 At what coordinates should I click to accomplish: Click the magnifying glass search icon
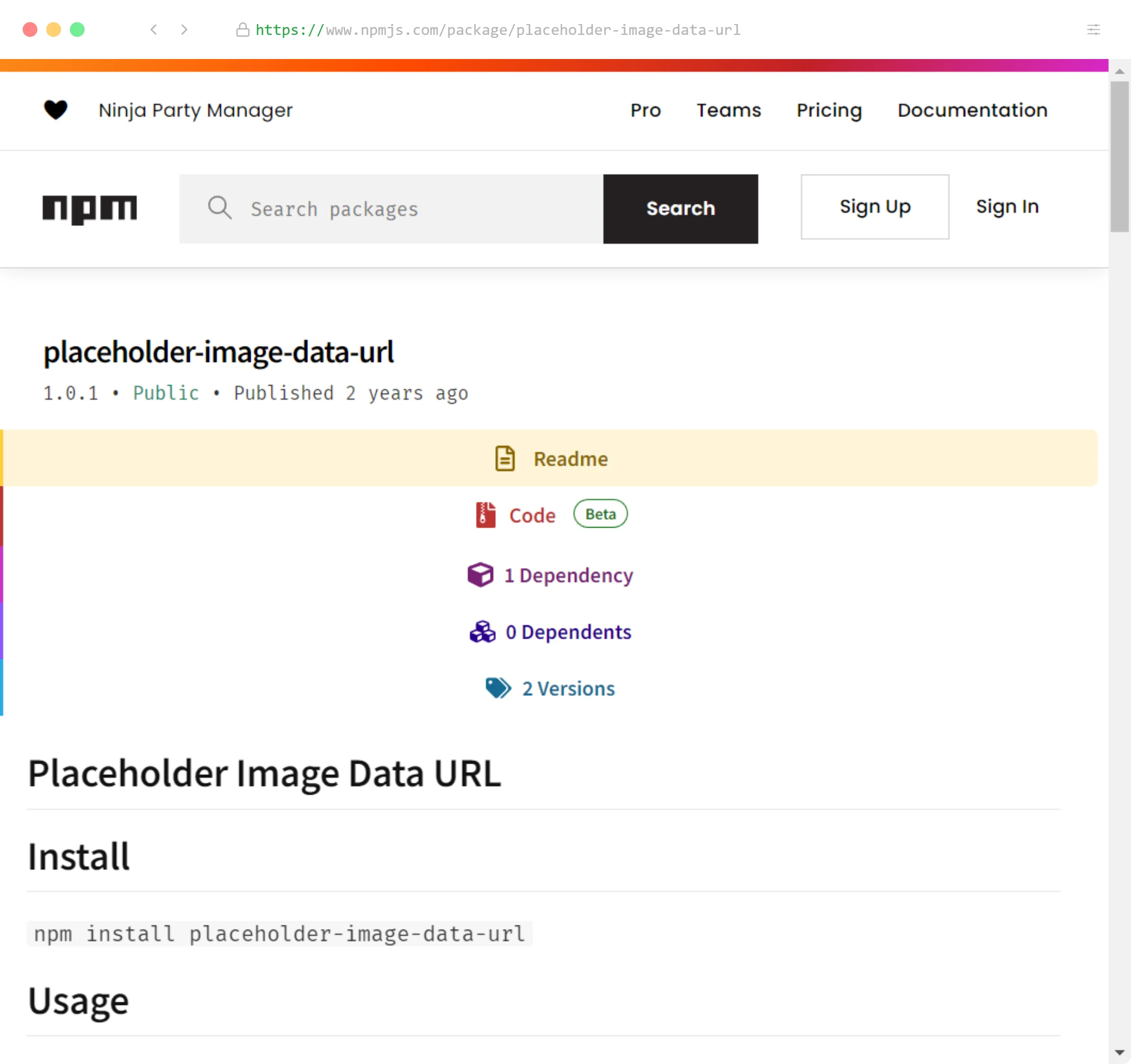point(220,207)
